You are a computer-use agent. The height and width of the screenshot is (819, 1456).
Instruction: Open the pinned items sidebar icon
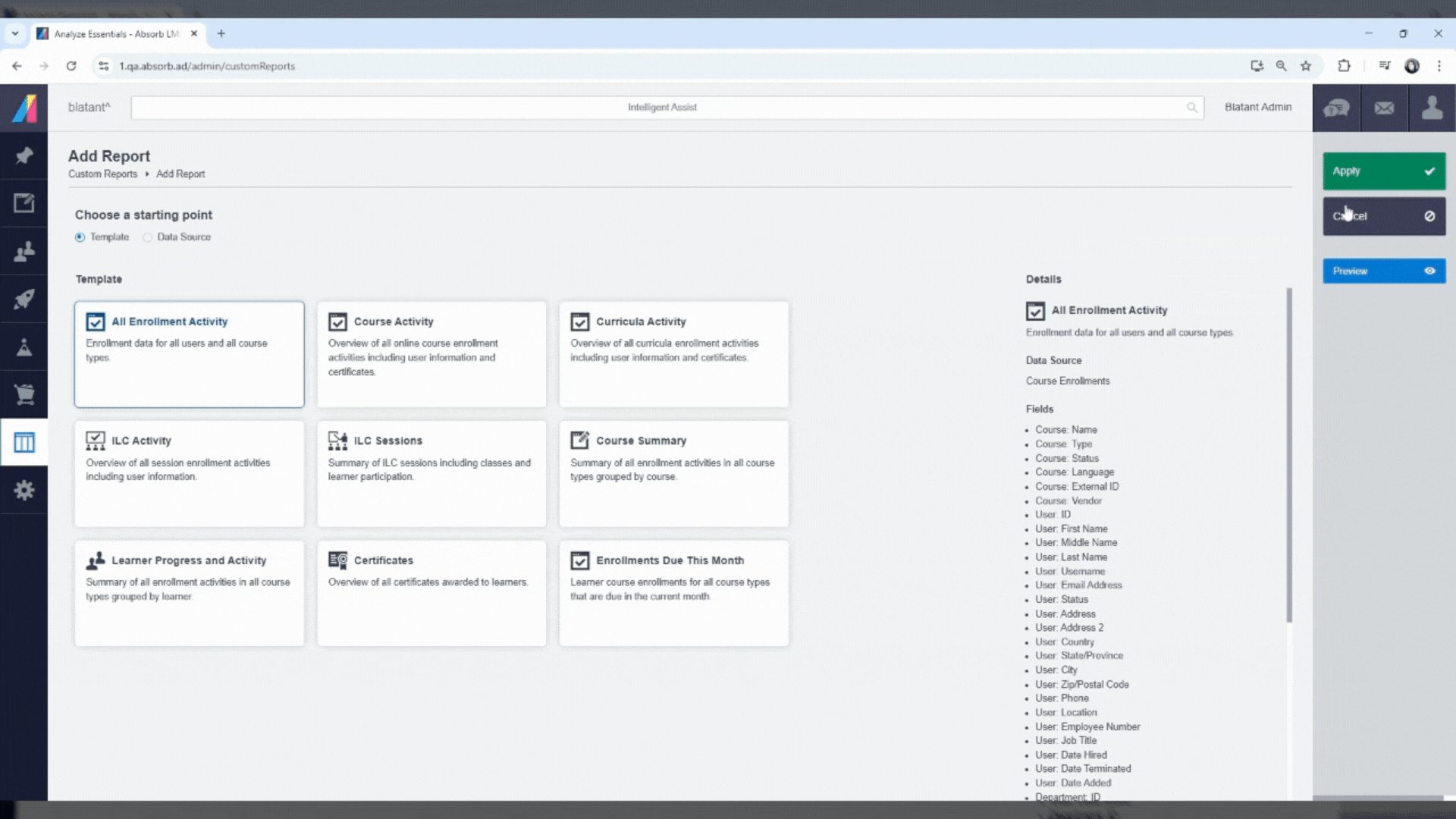click(24, 155)
